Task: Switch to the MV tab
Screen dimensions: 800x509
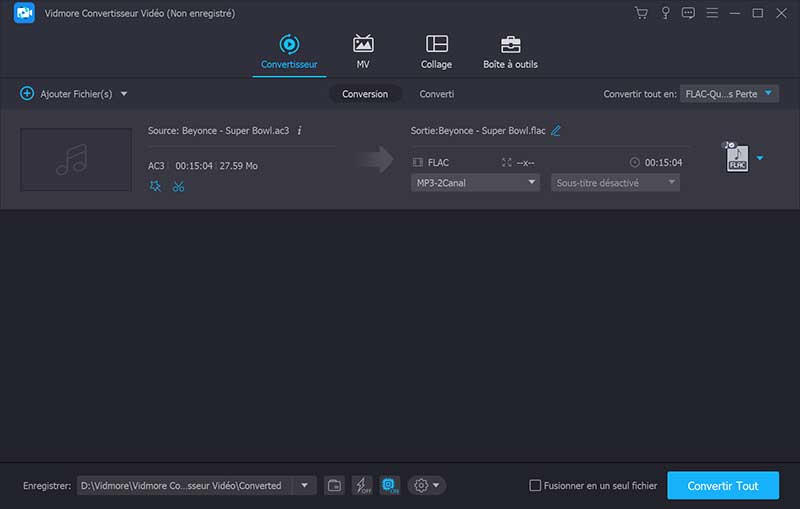Action: click(363, 52)
